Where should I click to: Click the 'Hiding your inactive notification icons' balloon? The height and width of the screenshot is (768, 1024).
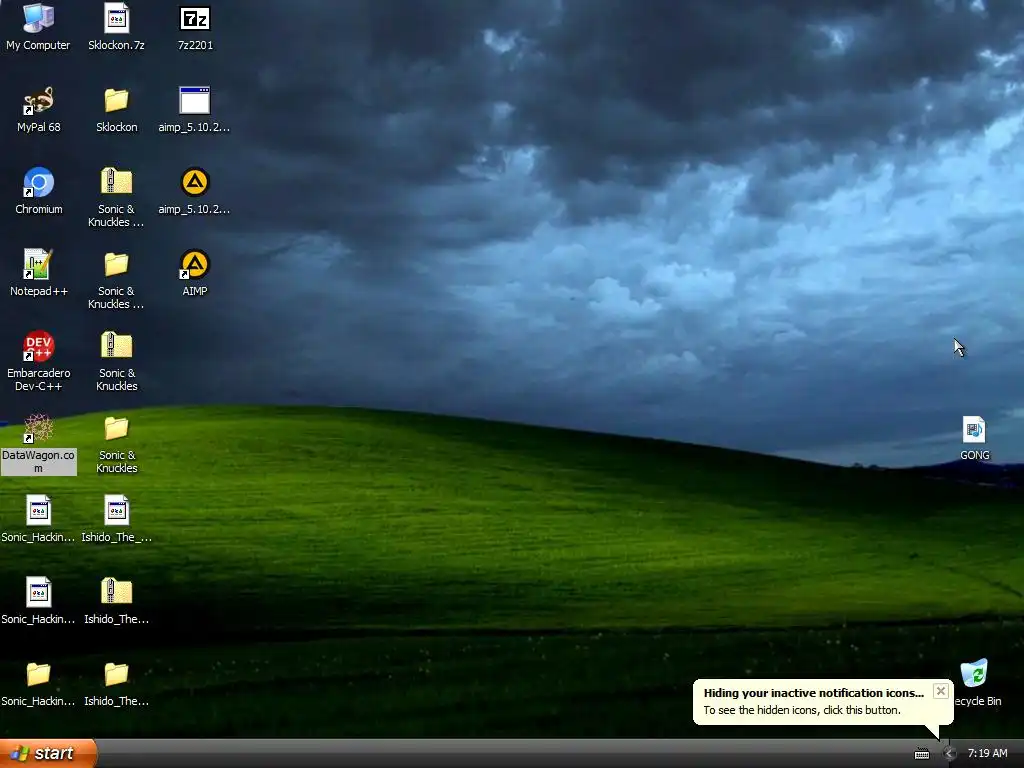pyautogui.click(x=823, y=702)
